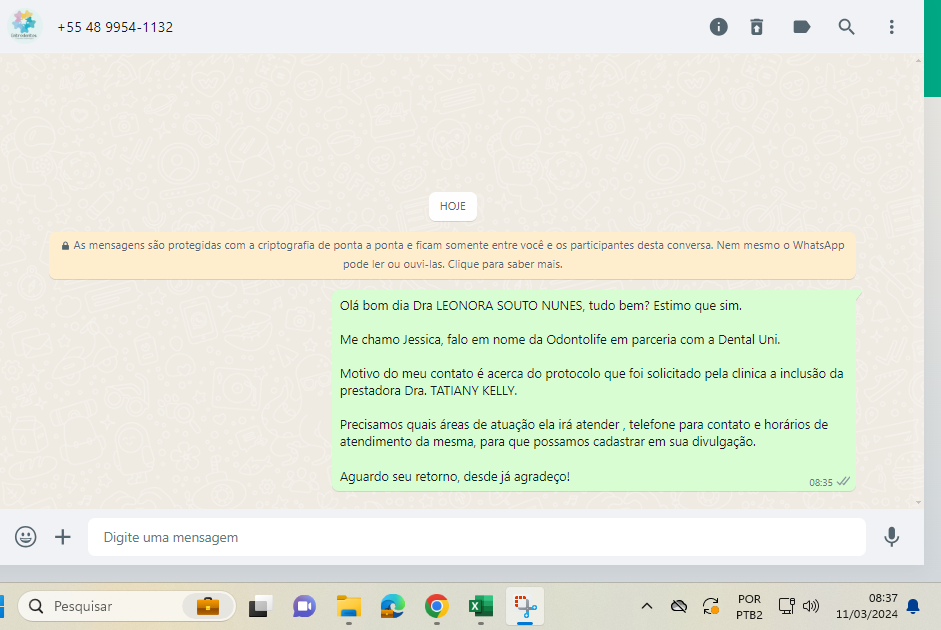Click the cloud sync-off tray icon
Viewport: 941px width, 630px height.
(679, 607)
